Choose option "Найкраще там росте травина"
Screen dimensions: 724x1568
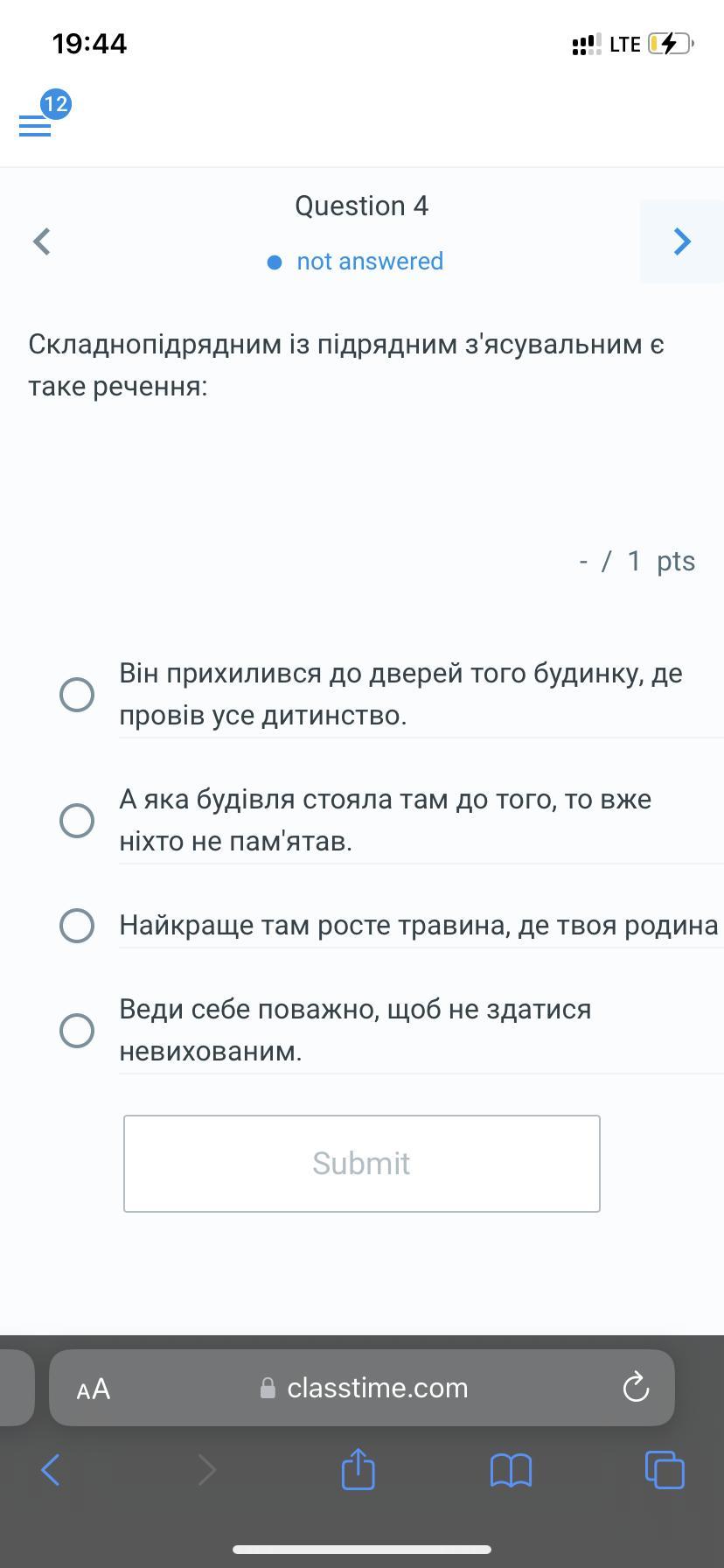77,926
